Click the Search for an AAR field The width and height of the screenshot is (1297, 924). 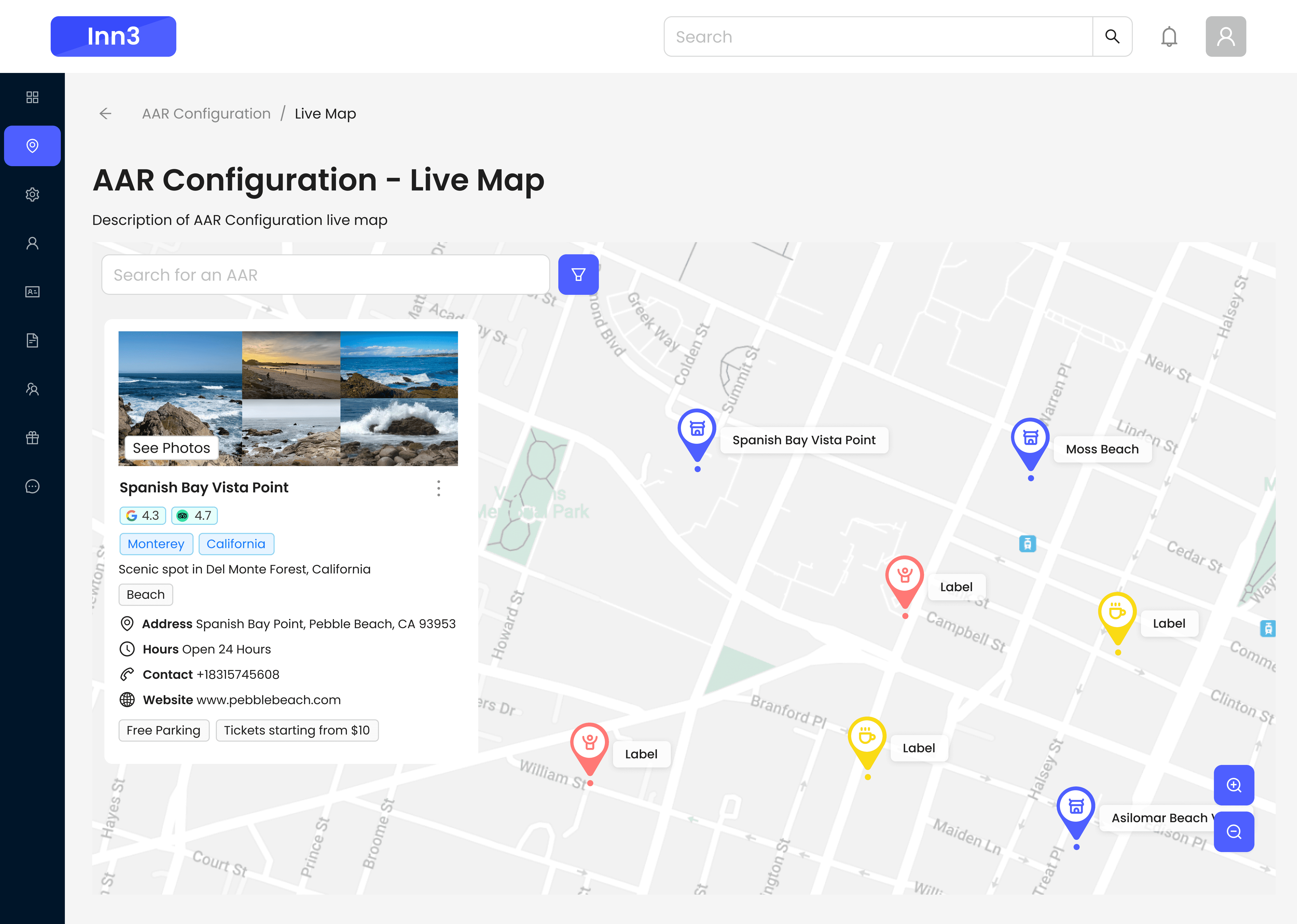(x=325, y=275)
